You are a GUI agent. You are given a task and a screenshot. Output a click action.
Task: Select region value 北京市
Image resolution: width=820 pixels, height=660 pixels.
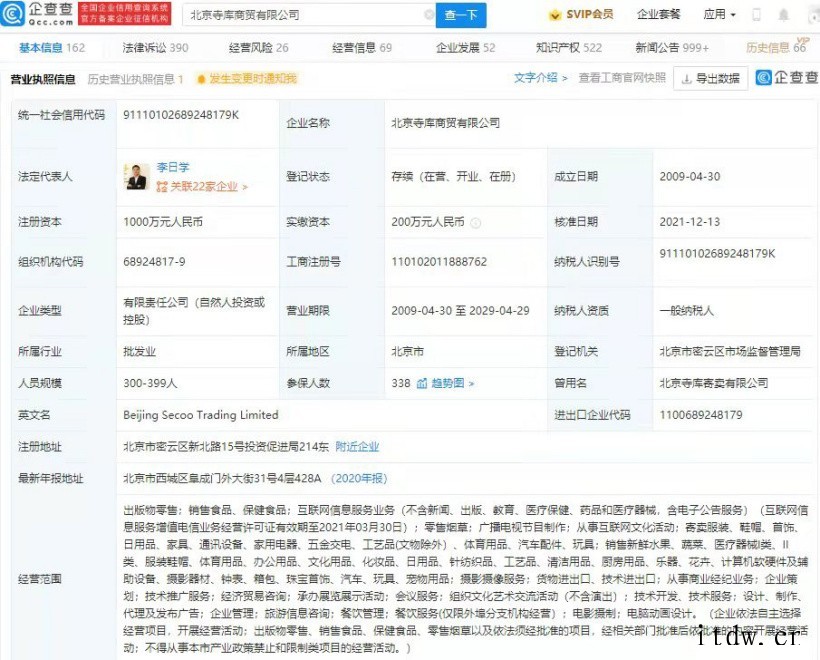tap(407, 351)
